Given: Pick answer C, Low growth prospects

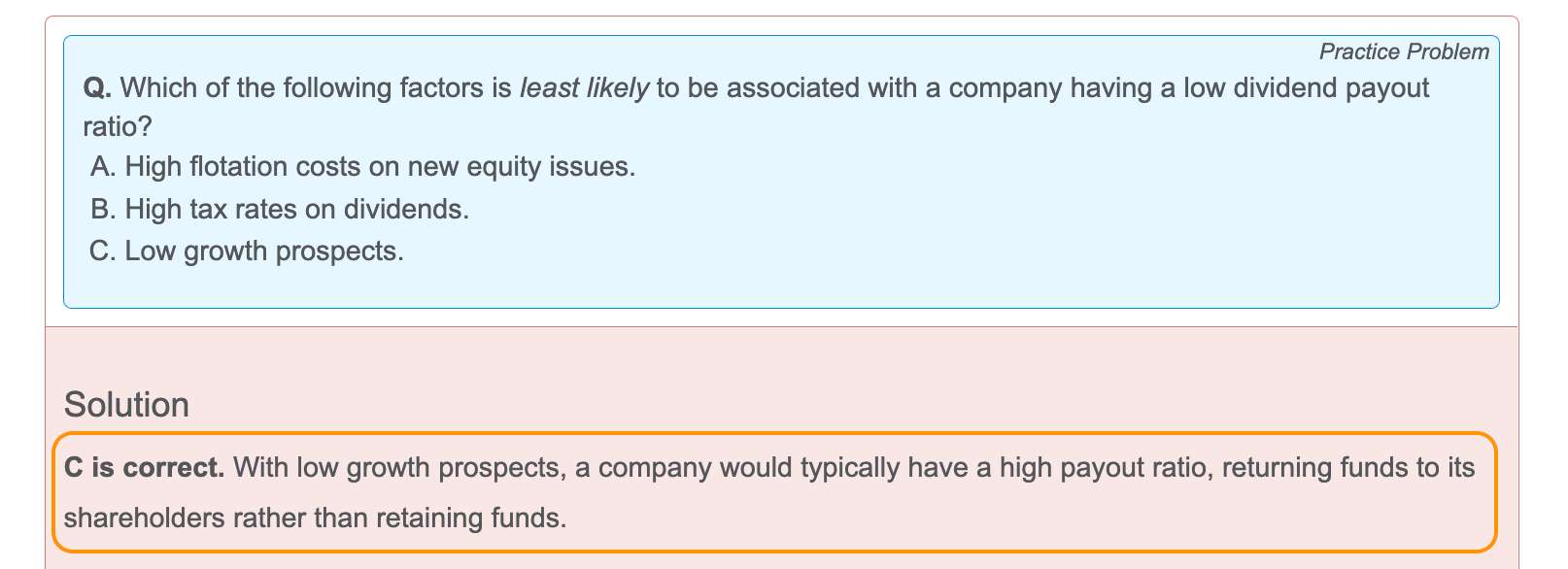Looking at the screenshot, I should [247, 251].
